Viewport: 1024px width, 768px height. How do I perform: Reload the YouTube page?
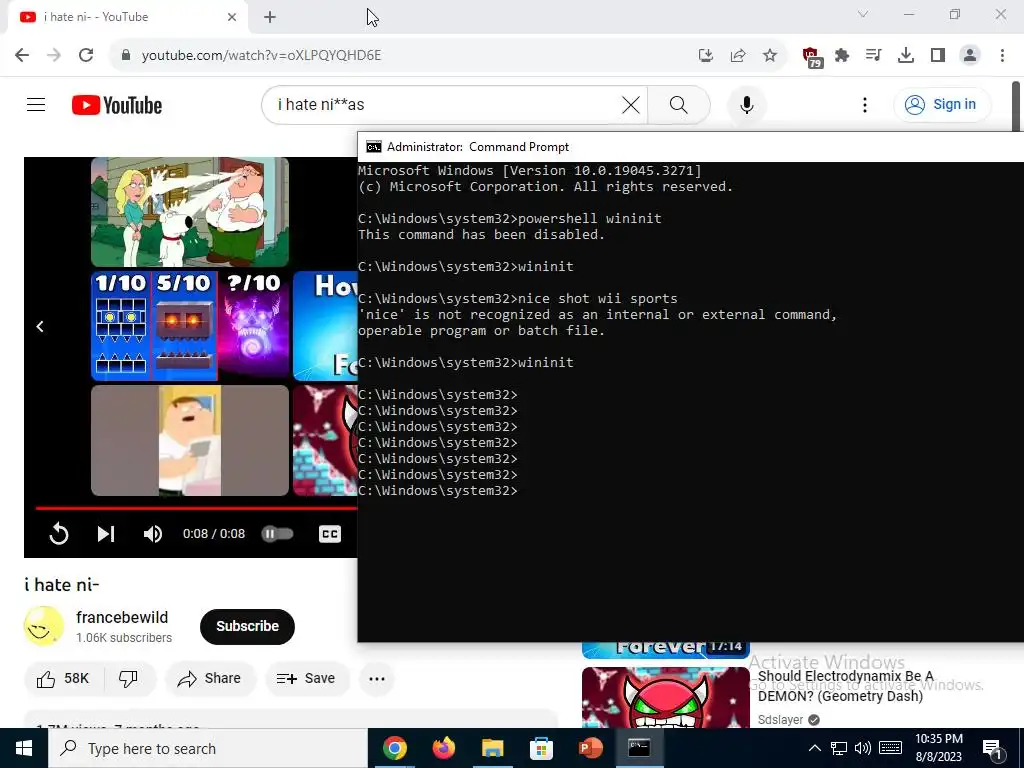coord(86,55)
